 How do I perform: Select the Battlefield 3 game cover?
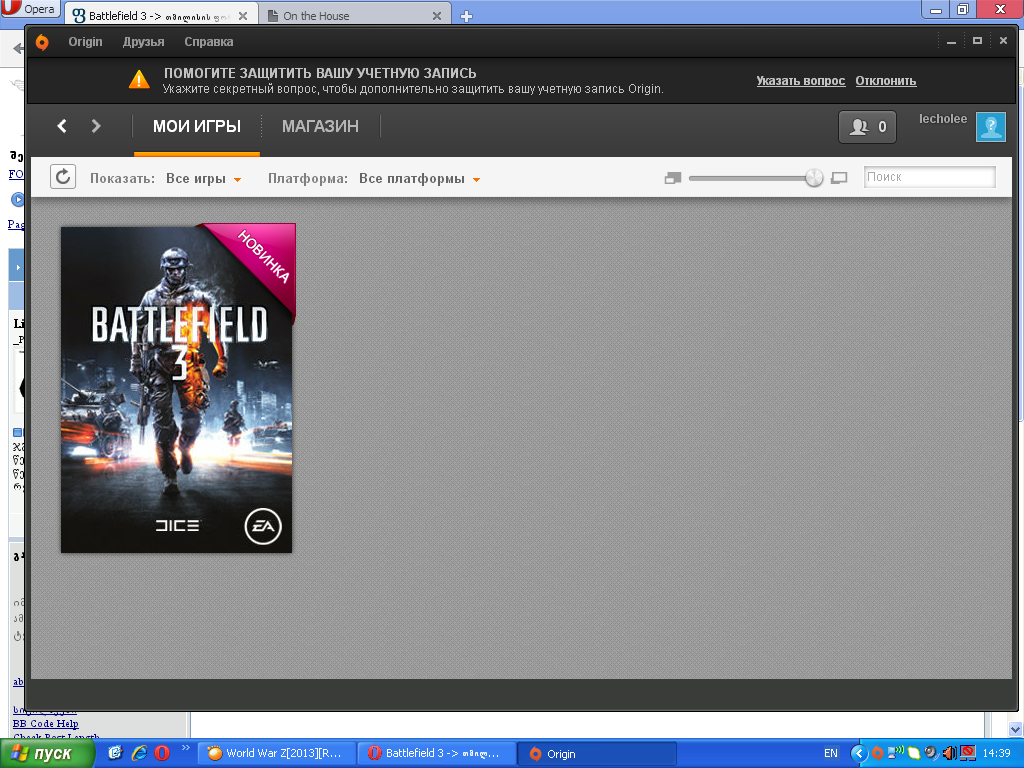click(177, 389)
